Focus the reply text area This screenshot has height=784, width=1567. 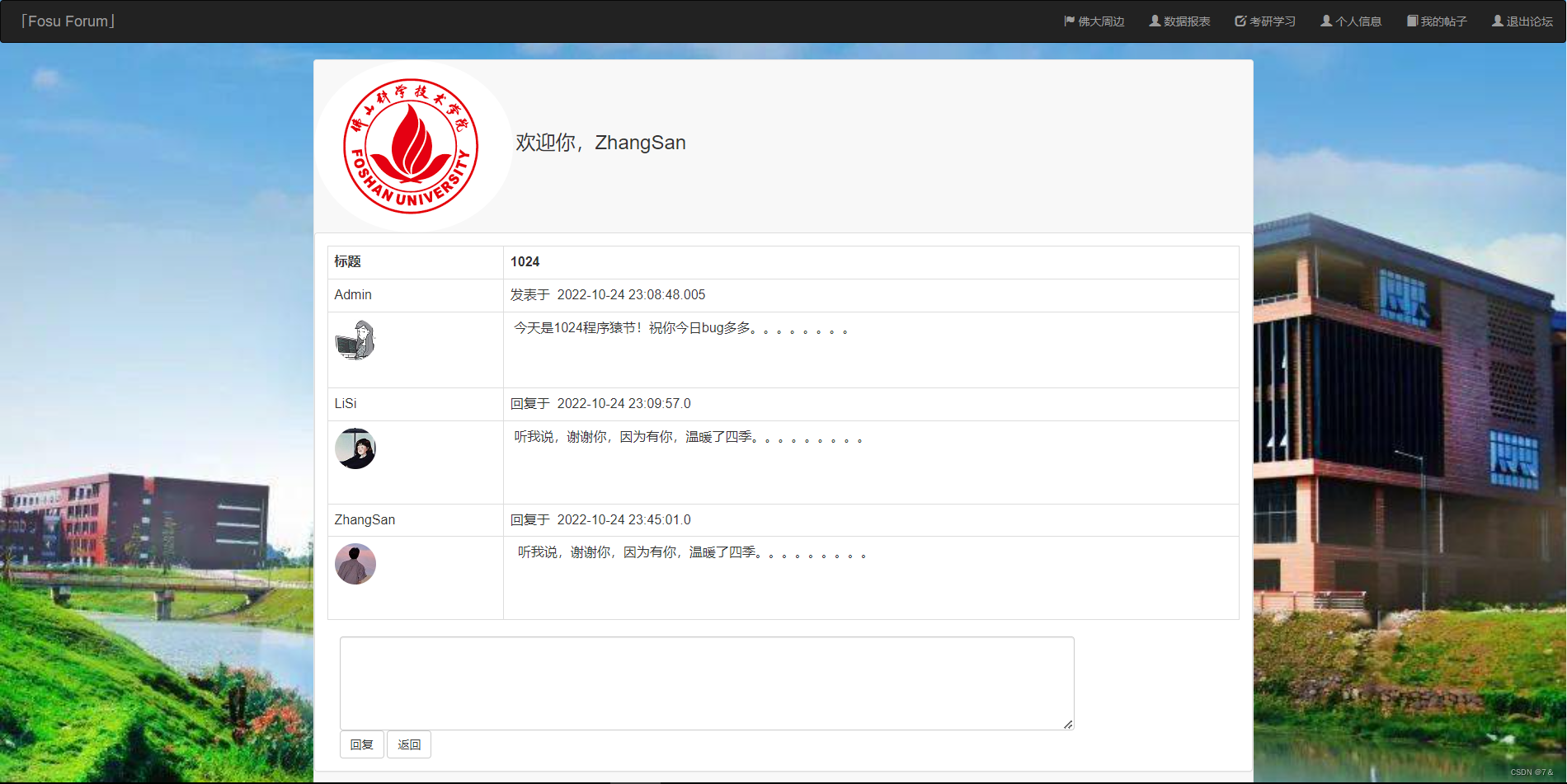(x=707, y=683)
